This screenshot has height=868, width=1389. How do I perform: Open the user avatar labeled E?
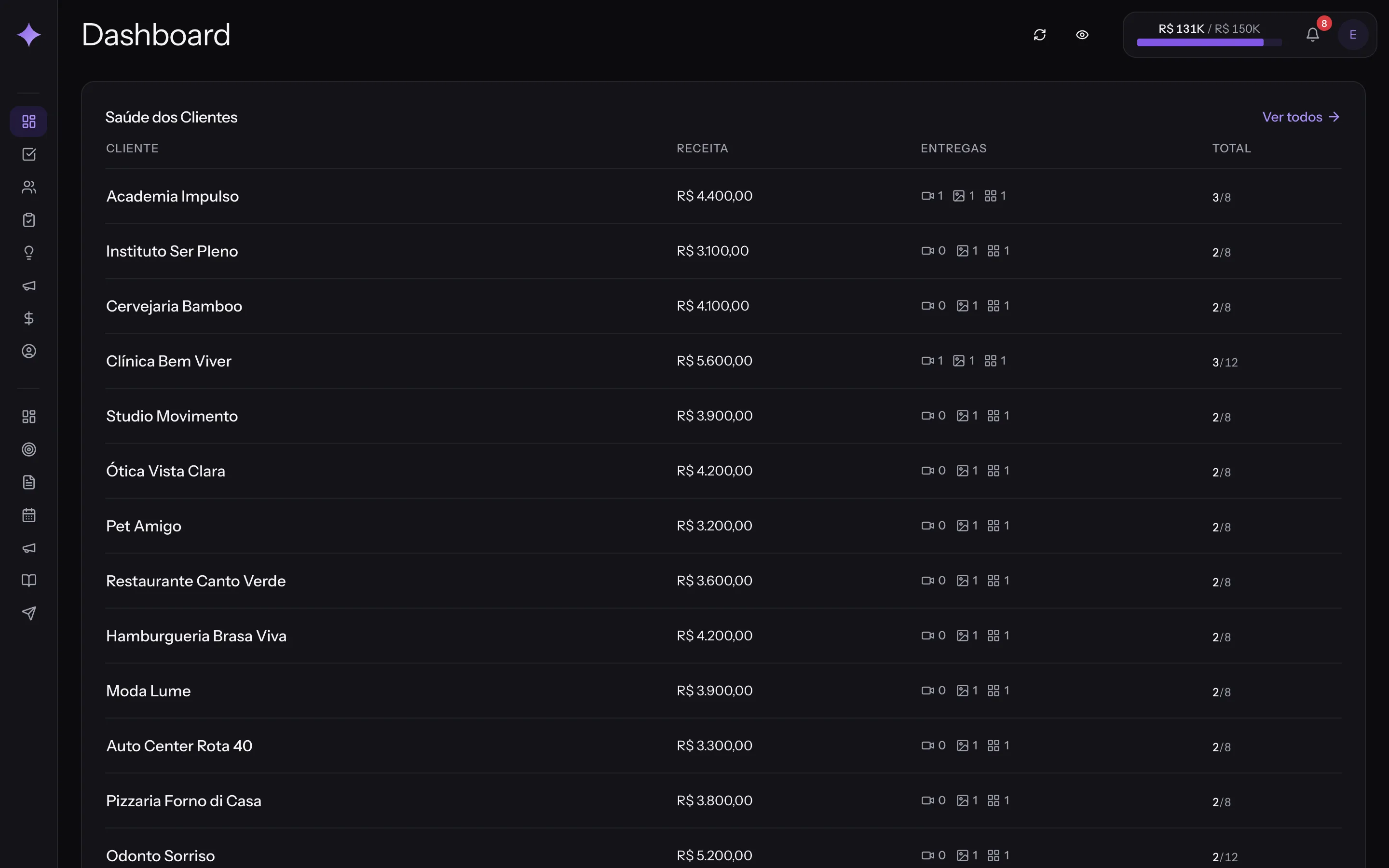[x=1353, y=35]
